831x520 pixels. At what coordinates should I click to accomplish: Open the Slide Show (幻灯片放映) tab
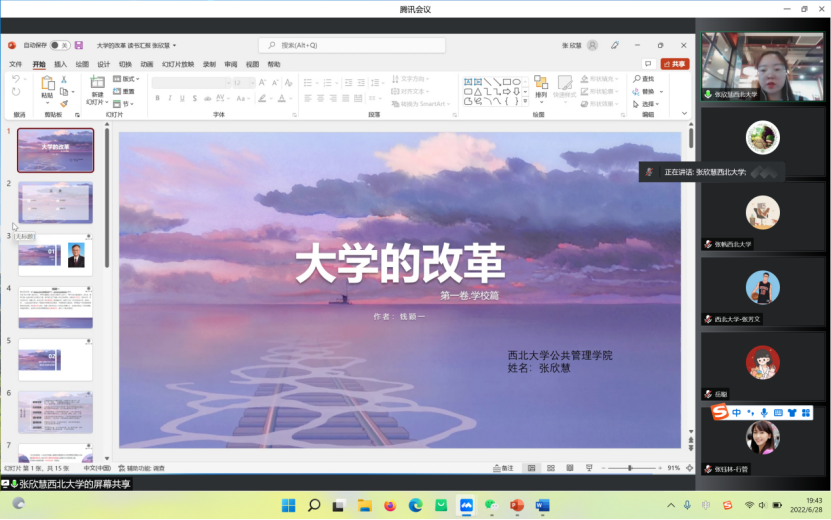coord(181,64)
